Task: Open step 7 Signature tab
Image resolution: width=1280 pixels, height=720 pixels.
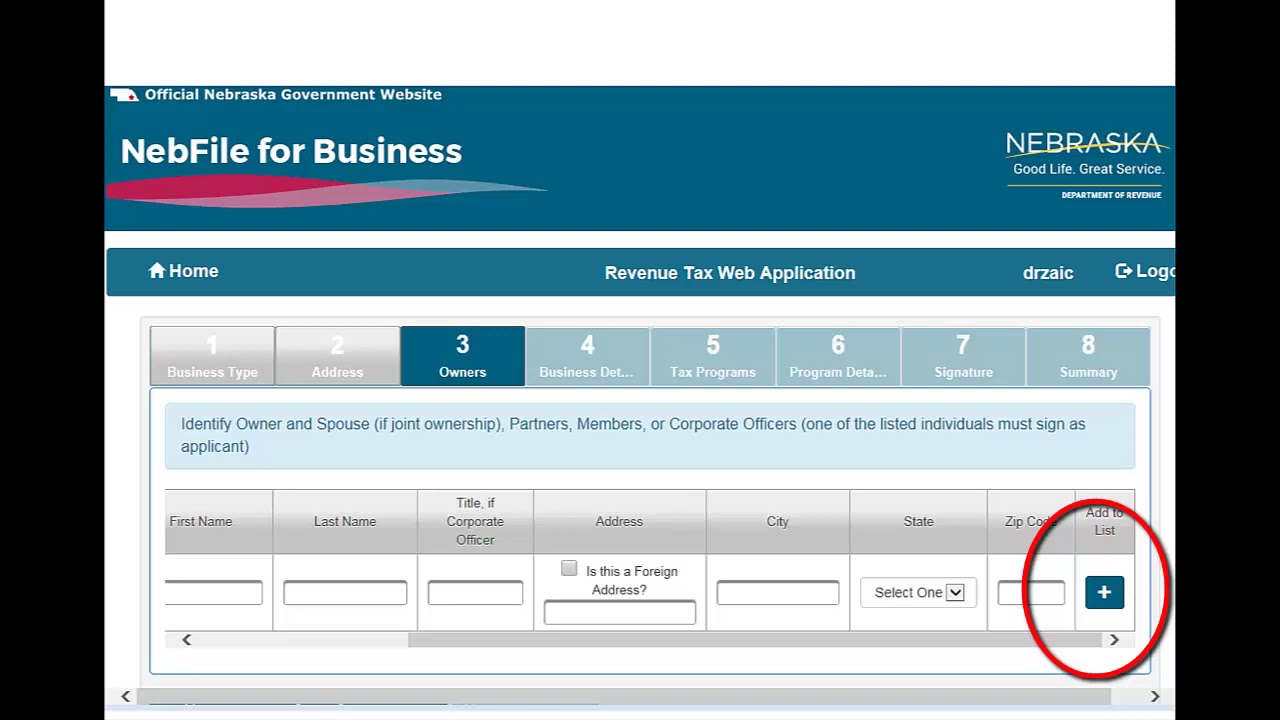Action: click(963, 356)
